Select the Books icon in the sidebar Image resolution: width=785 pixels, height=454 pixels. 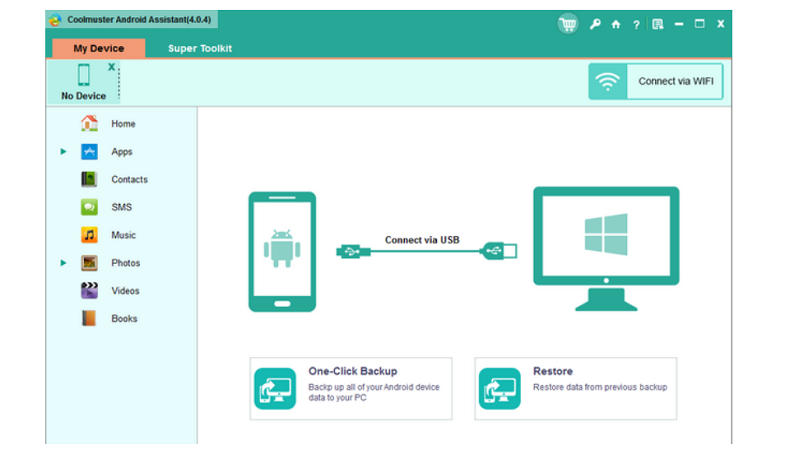pyautogui.click(x=89, y=318)
